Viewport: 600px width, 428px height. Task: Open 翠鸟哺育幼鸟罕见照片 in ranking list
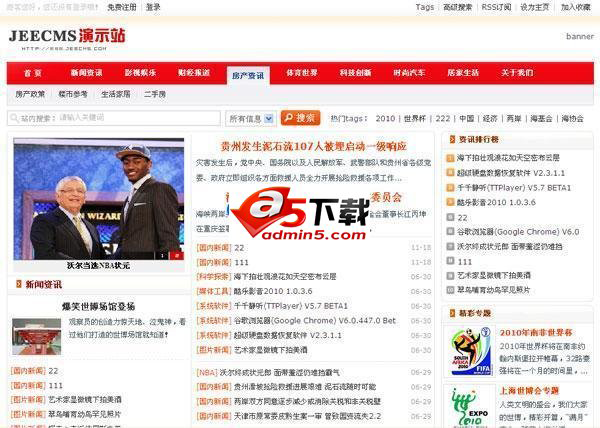[x=494, y=290]
